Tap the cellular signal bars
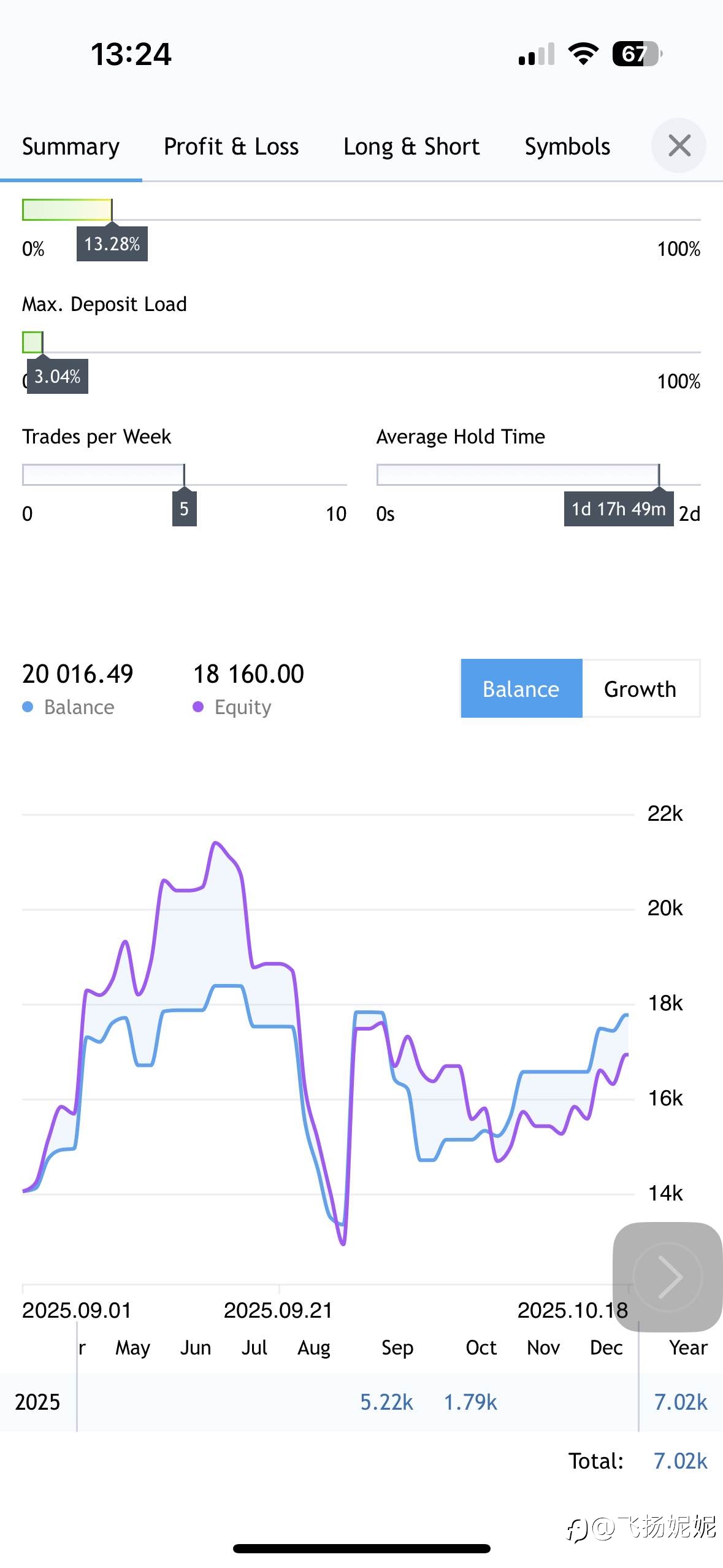723x1568 pixels. (x=536, y=54)
